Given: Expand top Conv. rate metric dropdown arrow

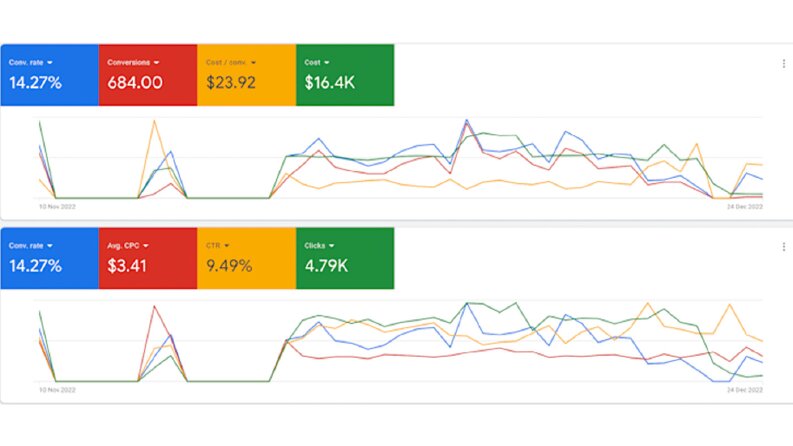Looking at the screenshot, I should point(50,63).
